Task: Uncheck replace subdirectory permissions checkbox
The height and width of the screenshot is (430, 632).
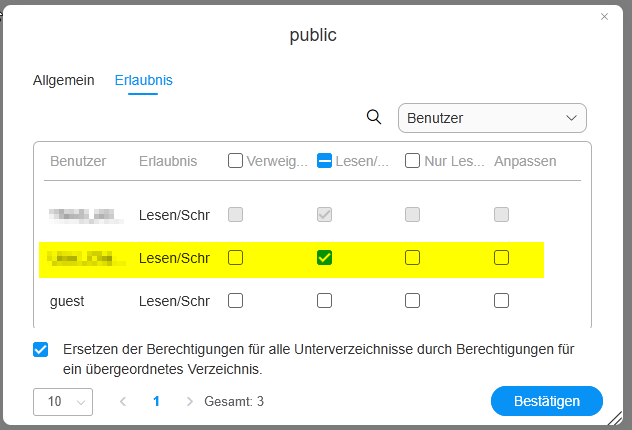Action: [x=41, y=349]
